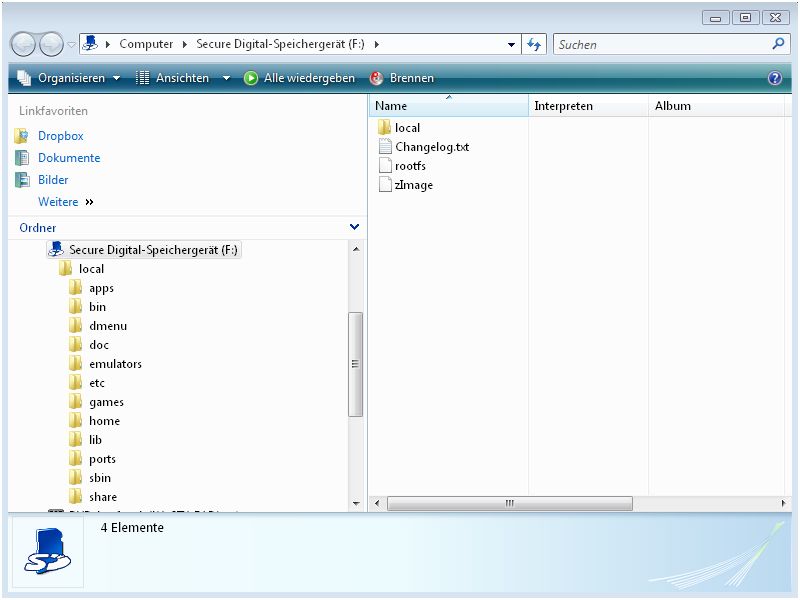Select the zImage file
This screenshot has height=600, width=800.
[x=413, y=185]
